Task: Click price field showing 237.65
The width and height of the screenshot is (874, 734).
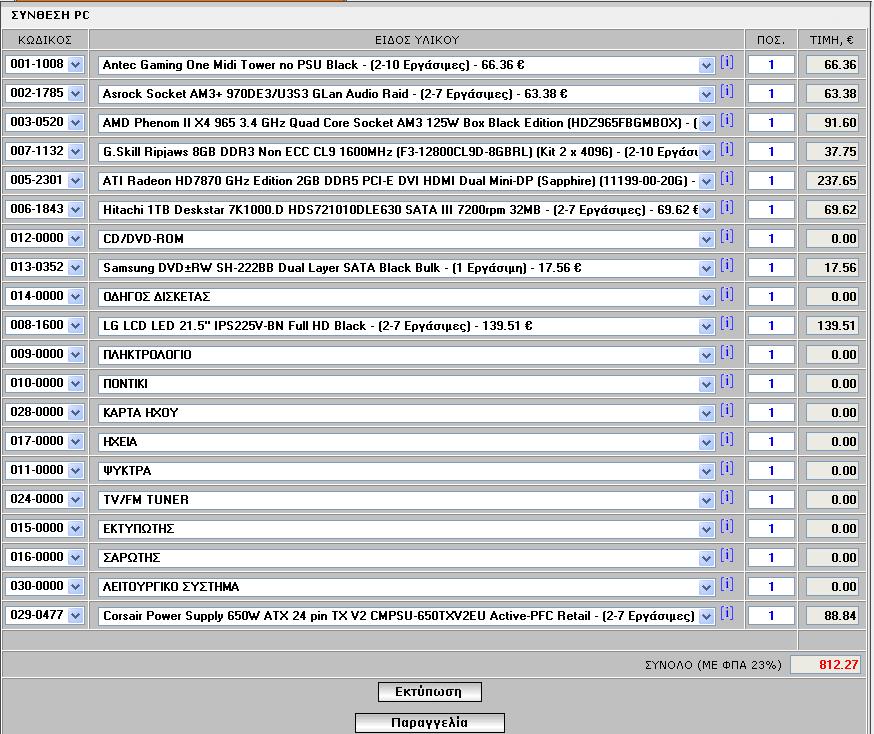Action: pyautogui.click(x=832, y=181)
